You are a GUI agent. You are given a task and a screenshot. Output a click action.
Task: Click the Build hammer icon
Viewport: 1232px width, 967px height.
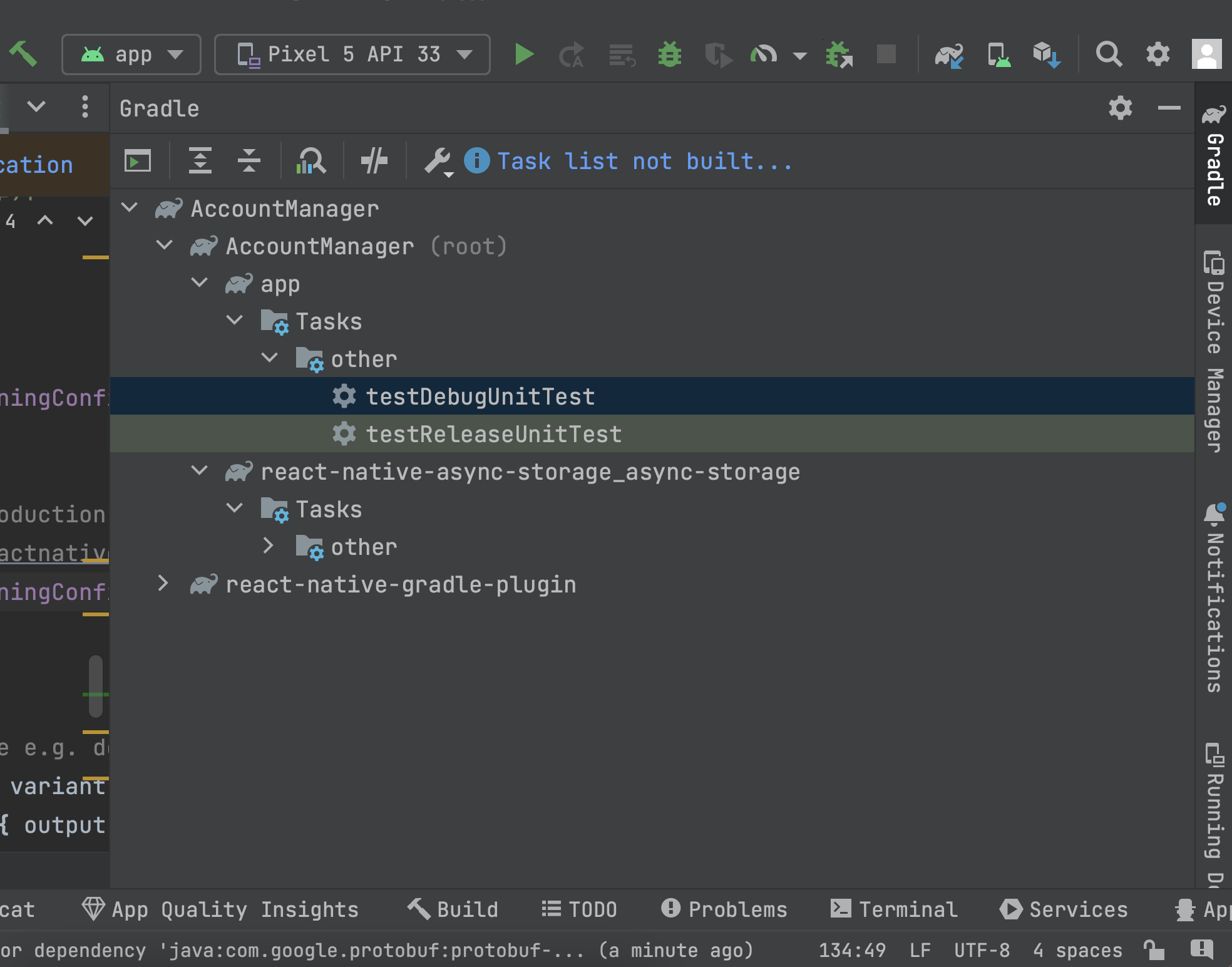pos(24,54)
